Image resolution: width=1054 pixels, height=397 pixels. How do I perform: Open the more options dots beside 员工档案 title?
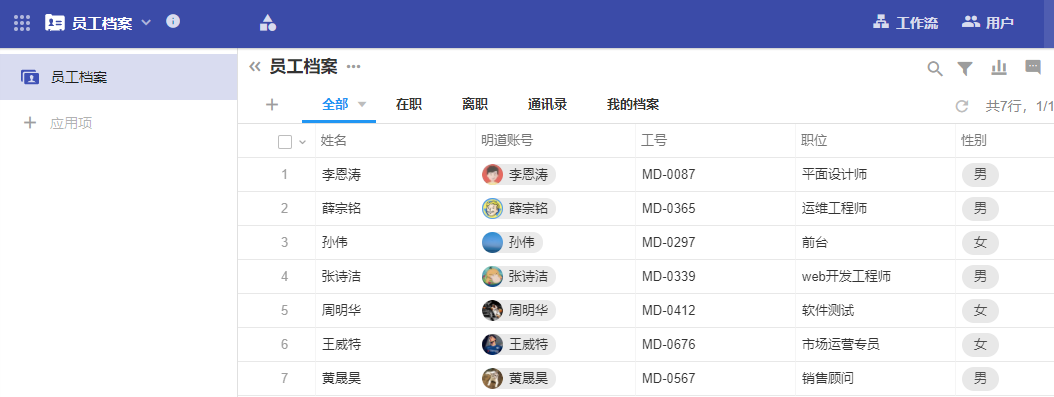coord(354,67)
